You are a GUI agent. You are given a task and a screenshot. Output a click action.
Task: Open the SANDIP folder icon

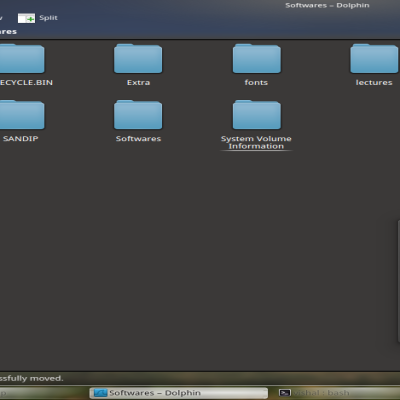21,115
